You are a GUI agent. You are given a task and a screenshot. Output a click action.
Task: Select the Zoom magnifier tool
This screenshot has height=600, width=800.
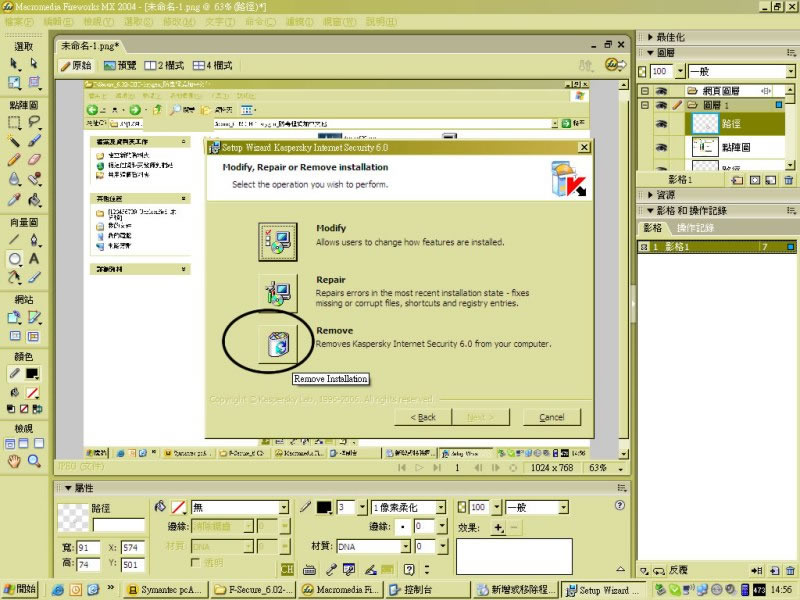(34, 461)
